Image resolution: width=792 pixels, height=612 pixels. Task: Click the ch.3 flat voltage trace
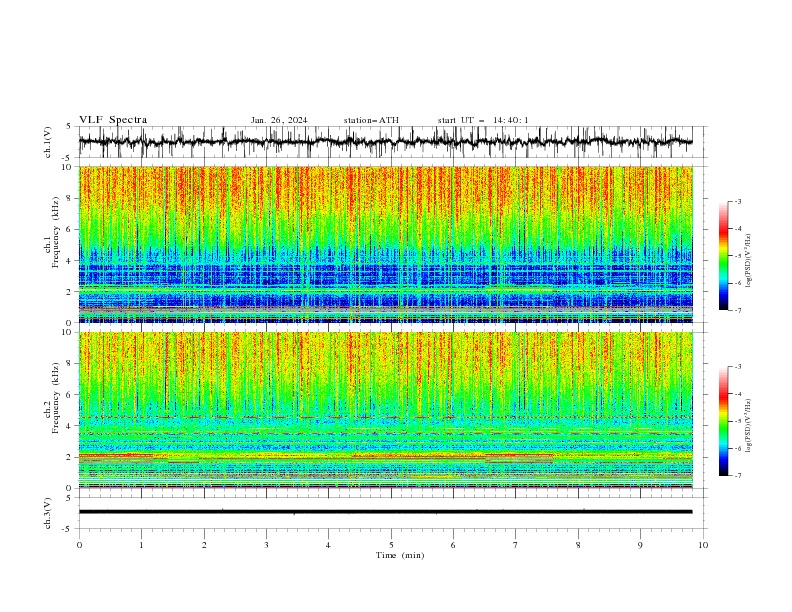coord(385,512)
